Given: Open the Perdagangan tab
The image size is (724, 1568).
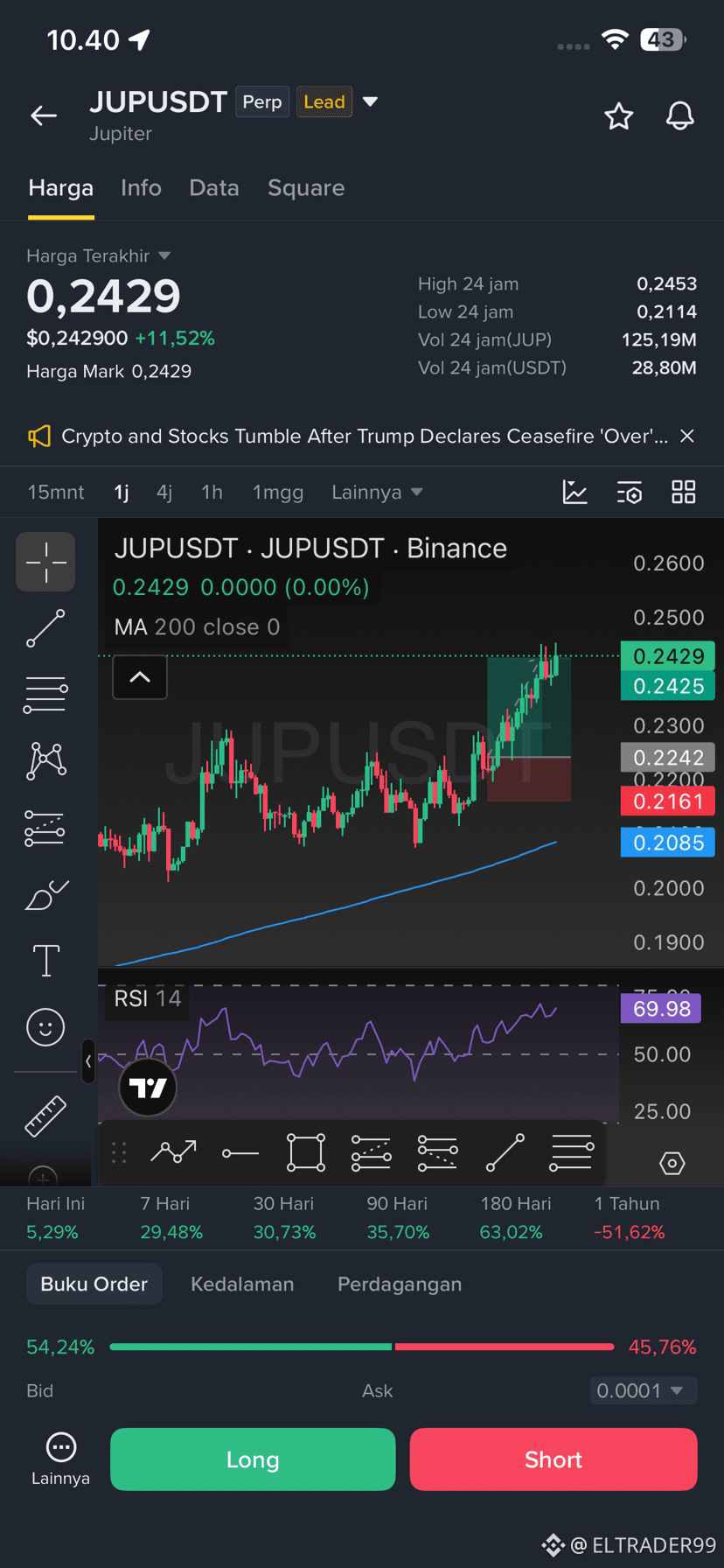Looking at the screenshot, I should (400, 1284).
